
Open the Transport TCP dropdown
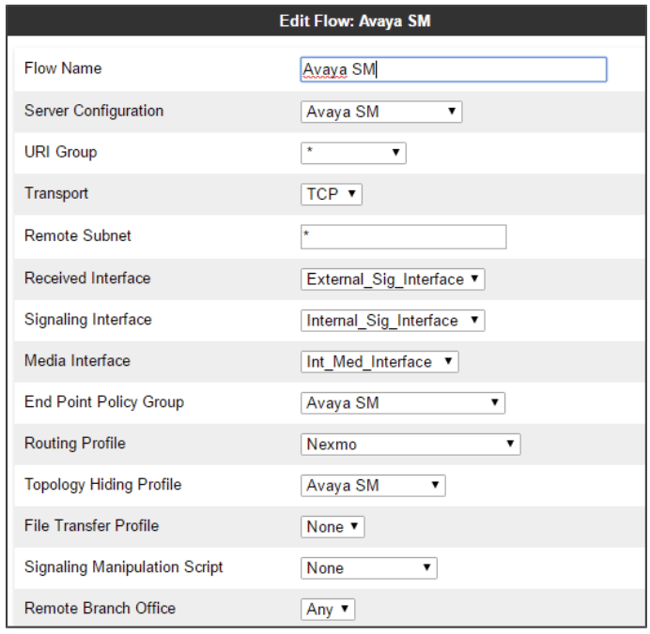(332, 194)
